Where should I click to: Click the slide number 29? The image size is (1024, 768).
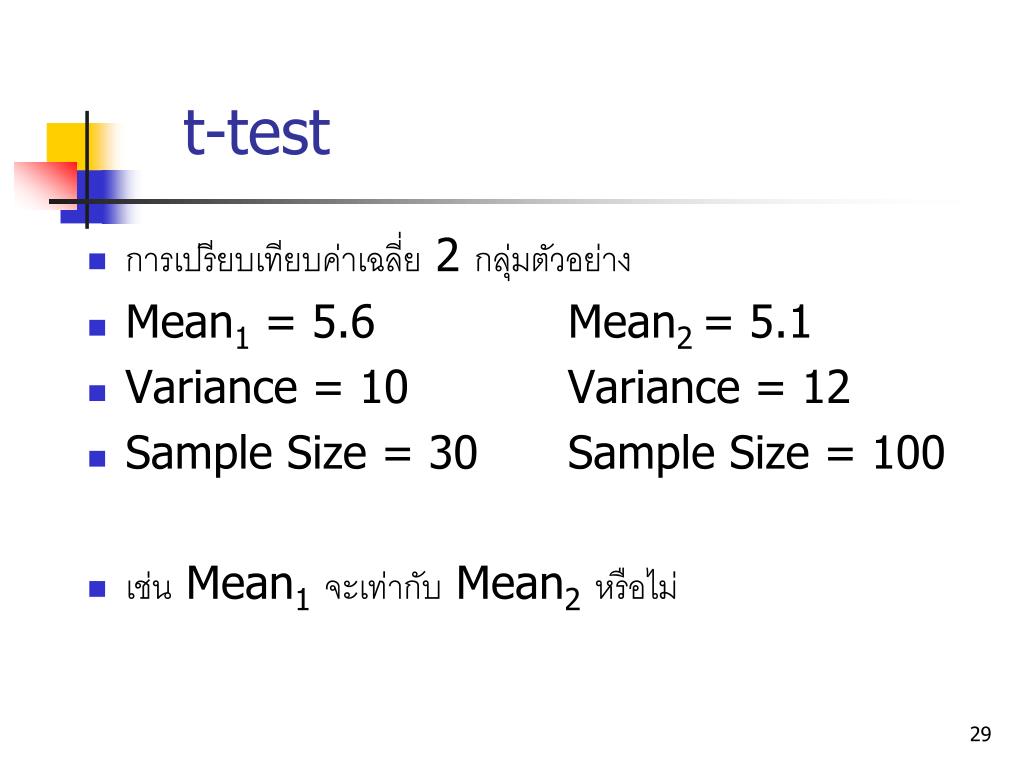pyautogui.click(x=980, y=734)
